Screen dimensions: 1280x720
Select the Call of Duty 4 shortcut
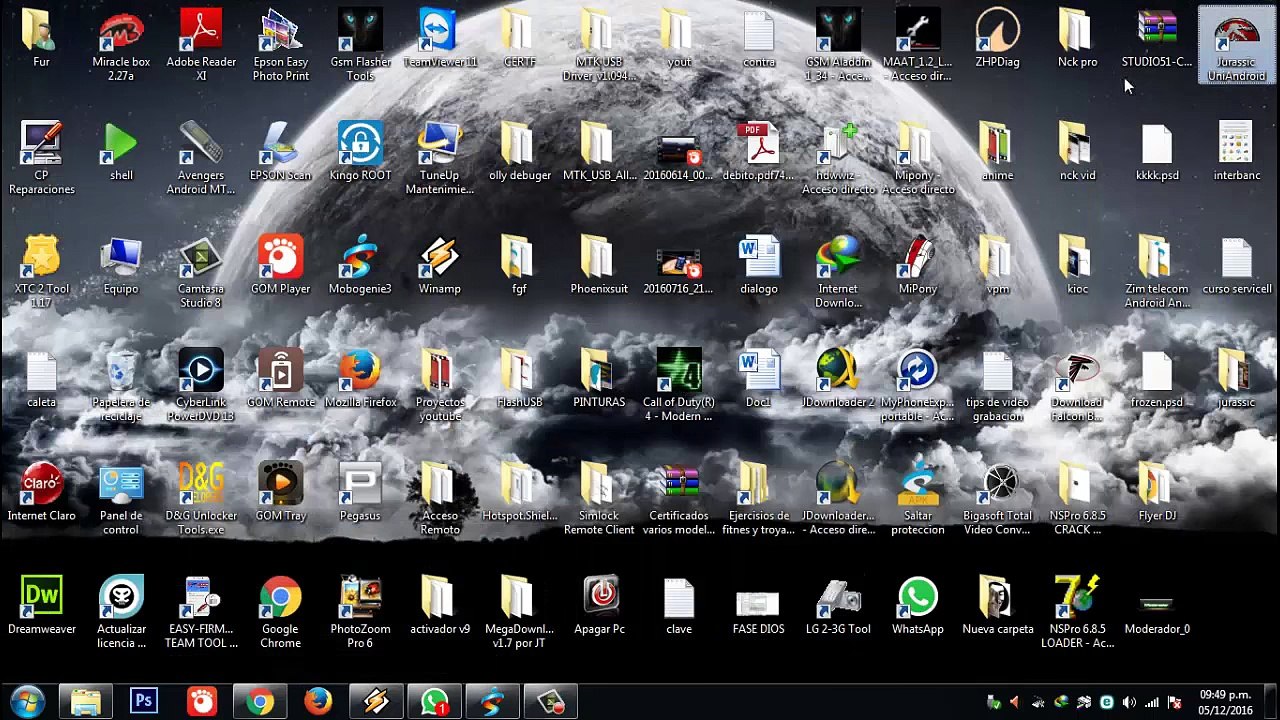[679, 385]
